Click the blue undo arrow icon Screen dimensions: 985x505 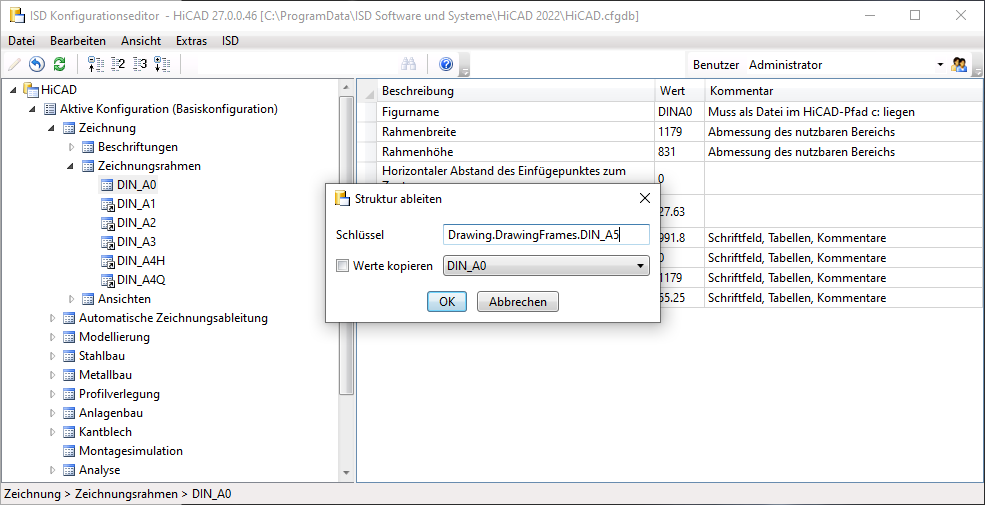37,64
